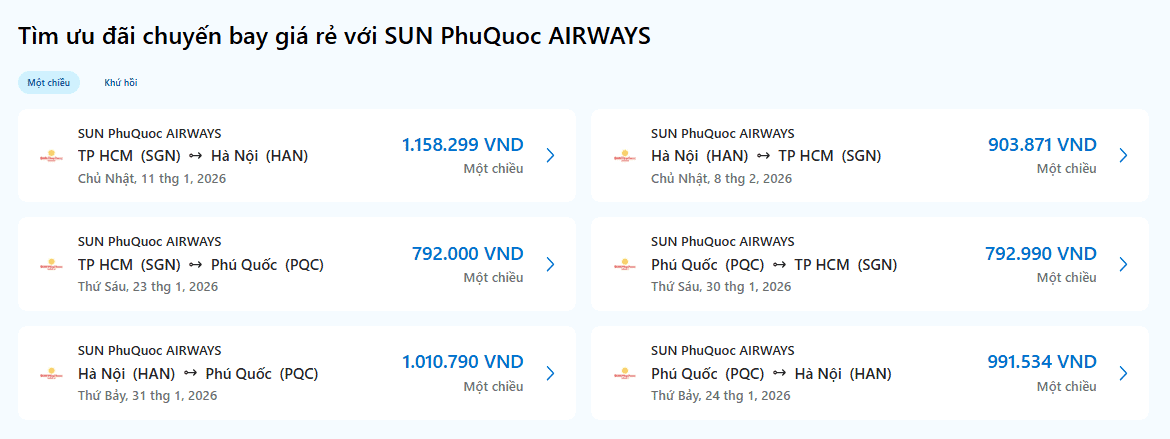Viewport: 1170px width, 439px height.
Task: Open chevron arrow for 1.158.299 VND flight
Action: coord(550,156)
